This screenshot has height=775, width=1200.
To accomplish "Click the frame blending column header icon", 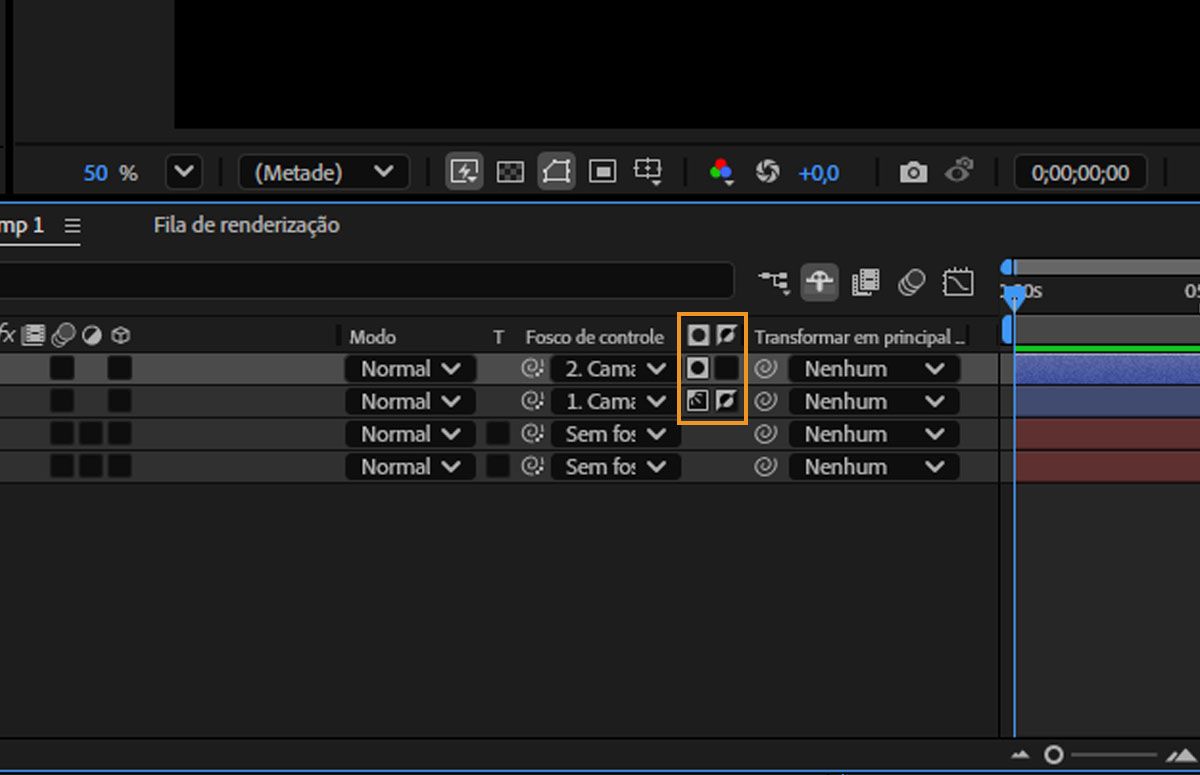I will point(34,335).
